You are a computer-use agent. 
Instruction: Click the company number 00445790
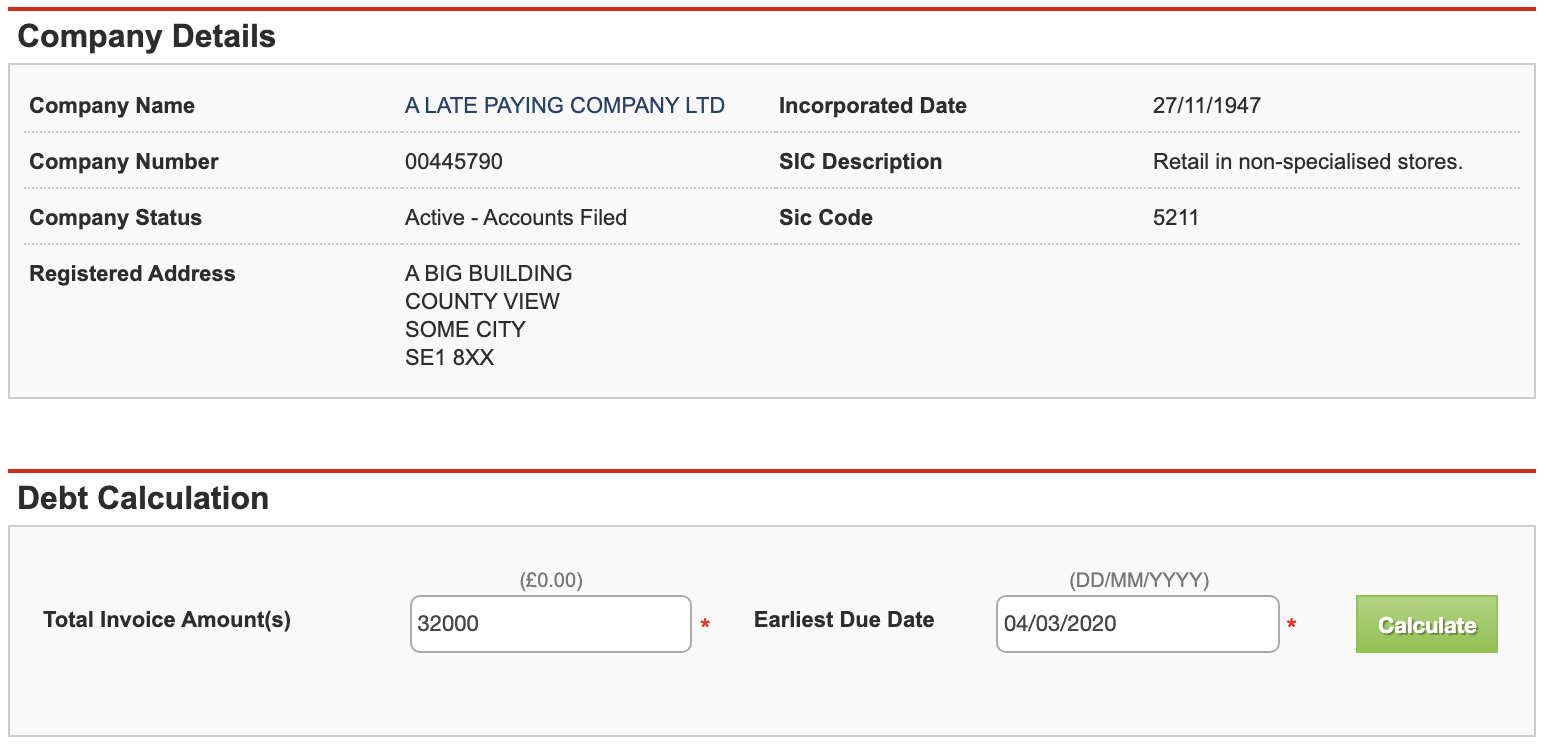coord(454,162)
